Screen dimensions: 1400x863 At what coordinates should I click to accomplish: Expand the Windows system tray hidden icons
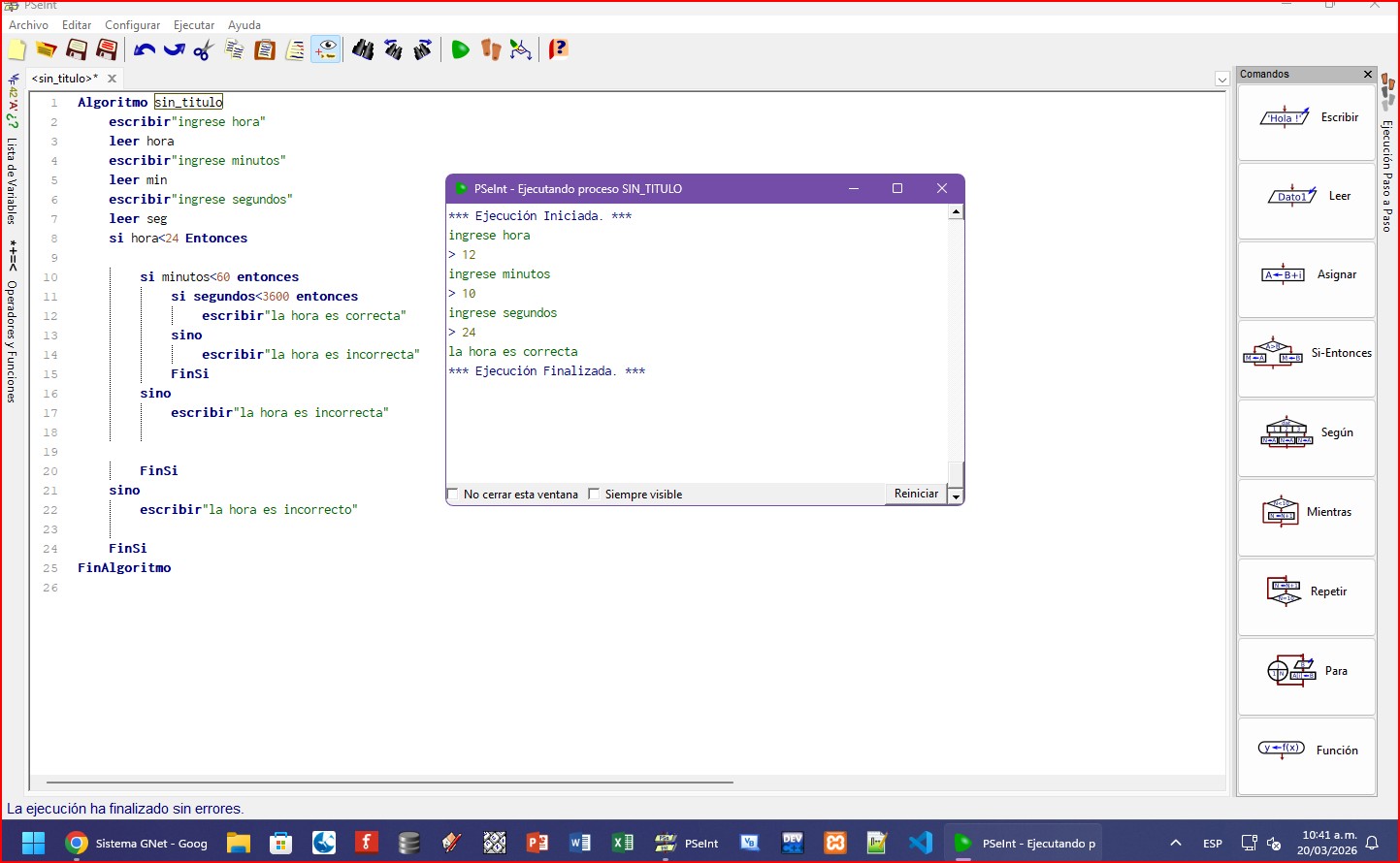[x=1176, y=843]
